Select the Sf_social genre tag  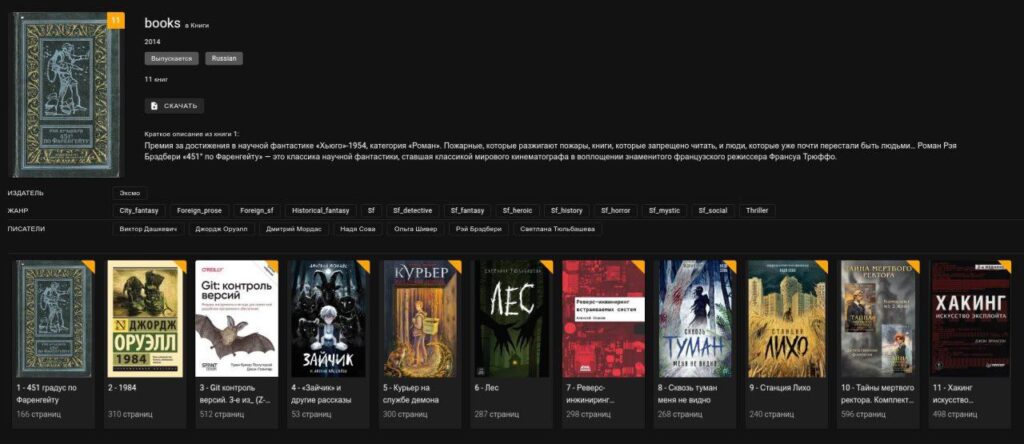click(x=712, y=211)
